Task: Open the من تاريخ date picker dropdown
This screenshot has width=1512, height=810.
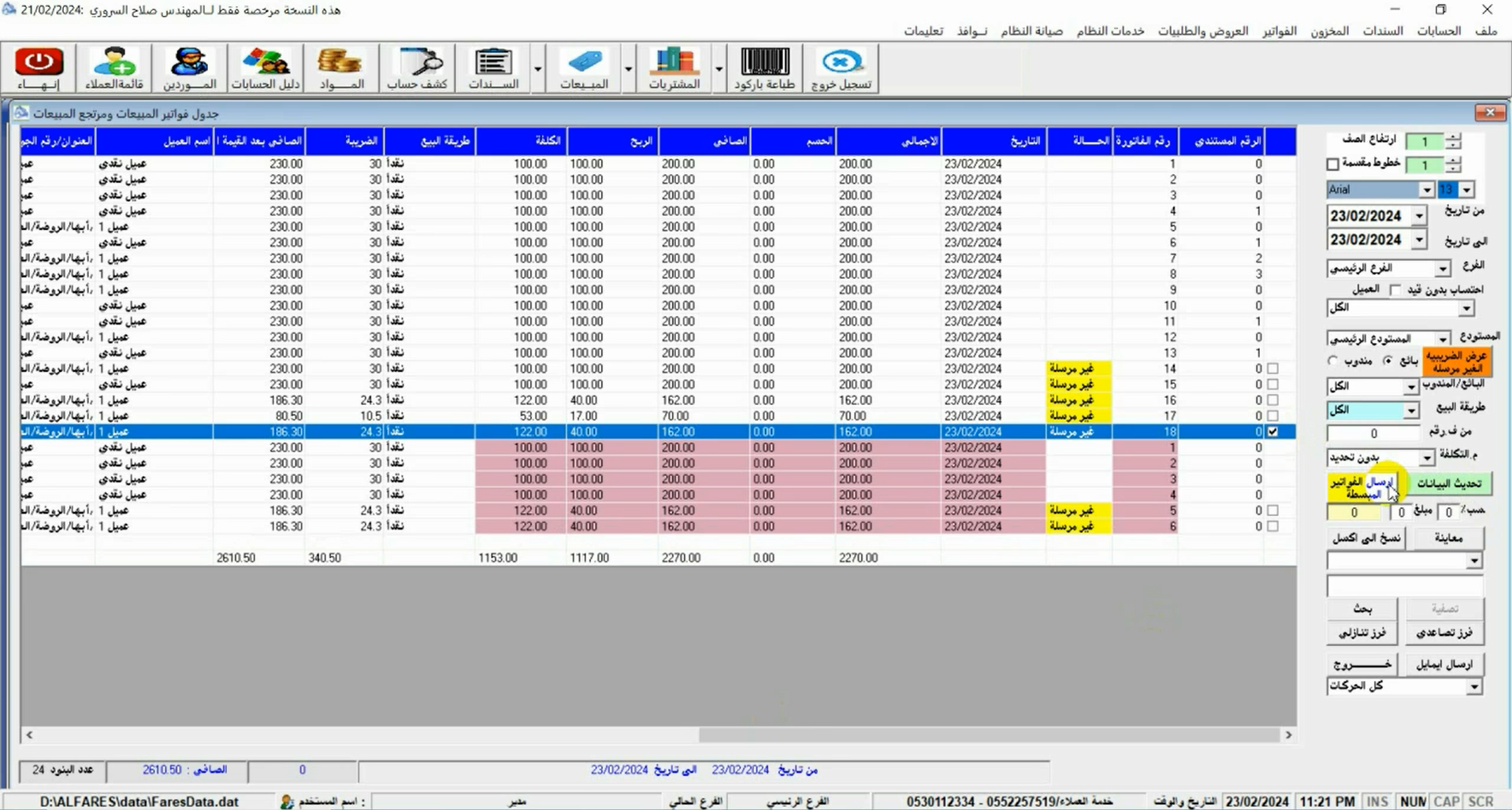Action: pyautogui.click(x=1418, y=216)
